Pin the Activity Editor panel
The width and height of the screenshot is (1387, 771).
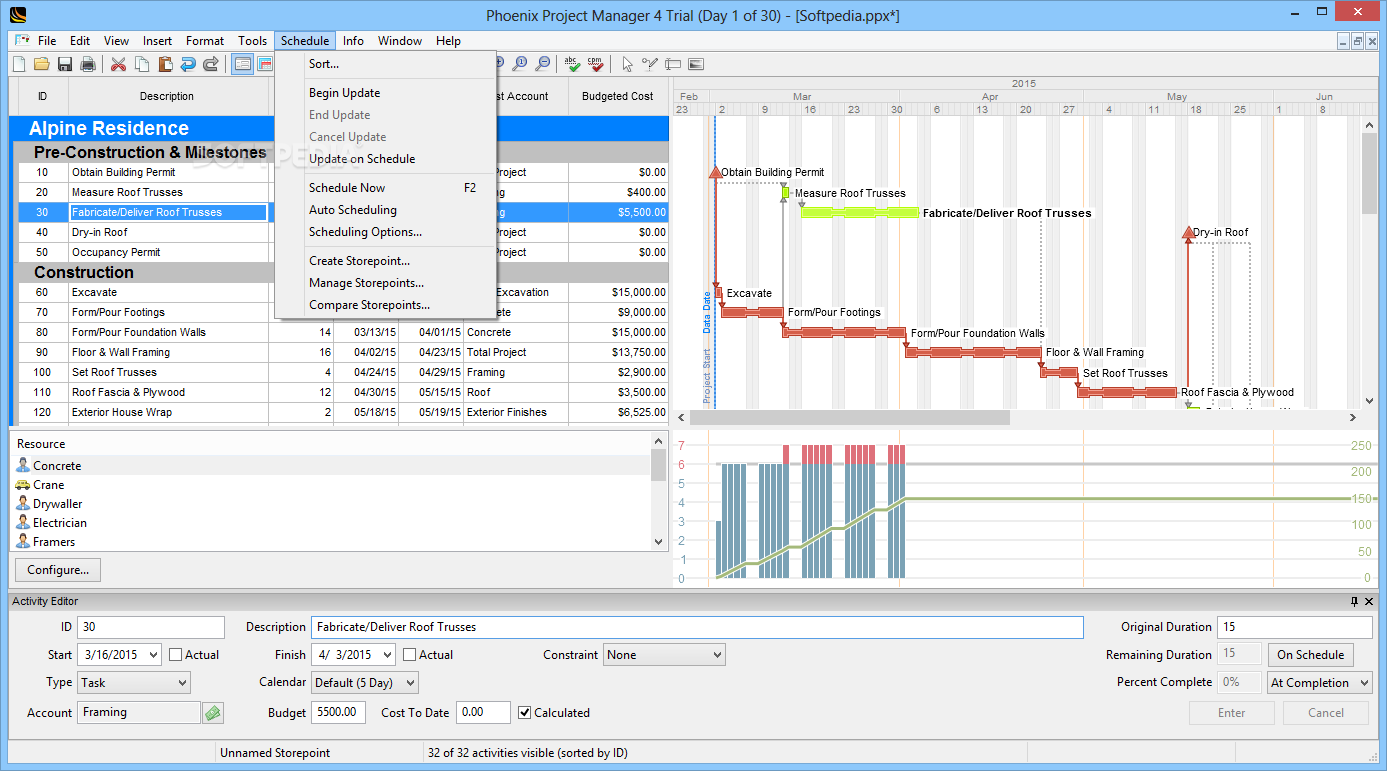click(x=1355, y=601)
